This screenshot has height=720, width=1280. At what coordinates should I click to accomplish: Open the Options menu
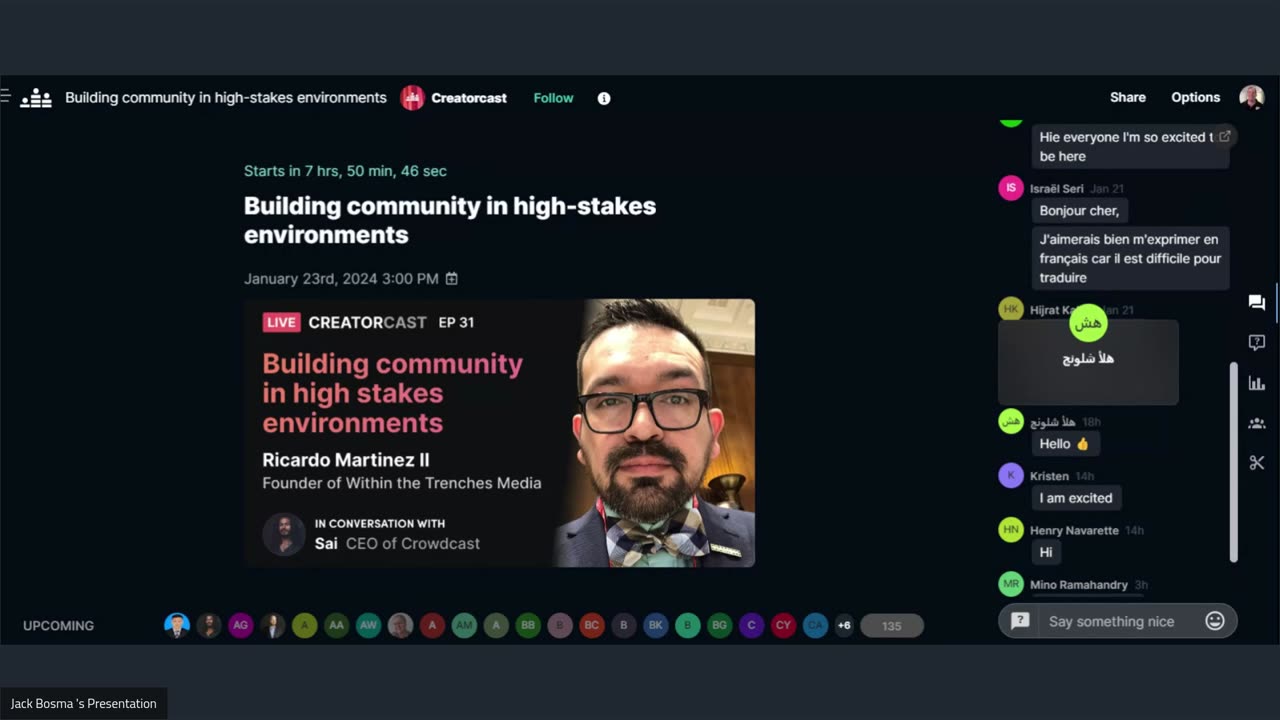[x=1195, y=97]
